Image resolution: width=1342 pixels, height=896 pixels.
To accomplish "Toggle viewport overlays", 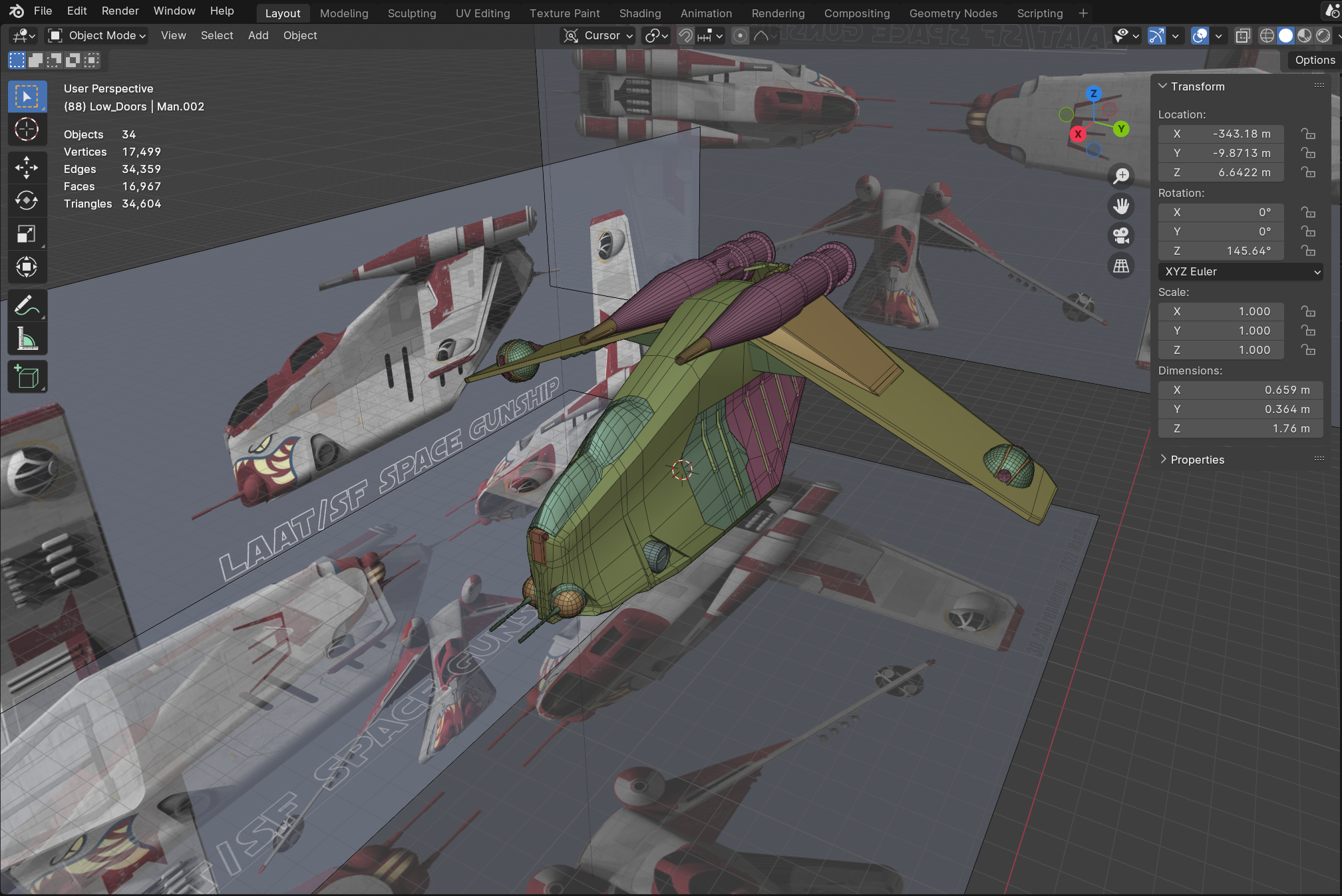I will [x=1200, y=36].
